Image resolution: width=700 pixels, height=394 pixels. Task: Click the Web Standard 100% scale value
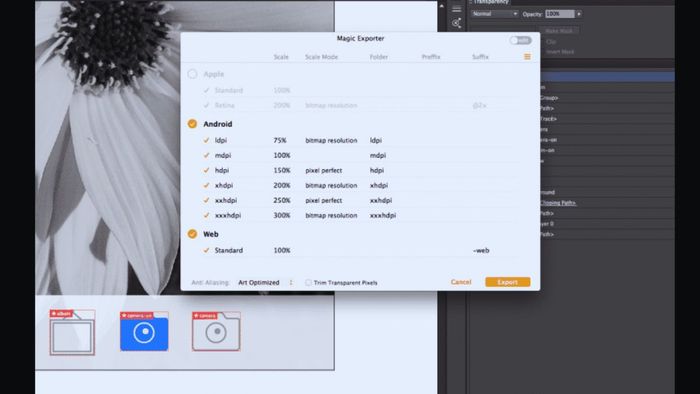282,250
